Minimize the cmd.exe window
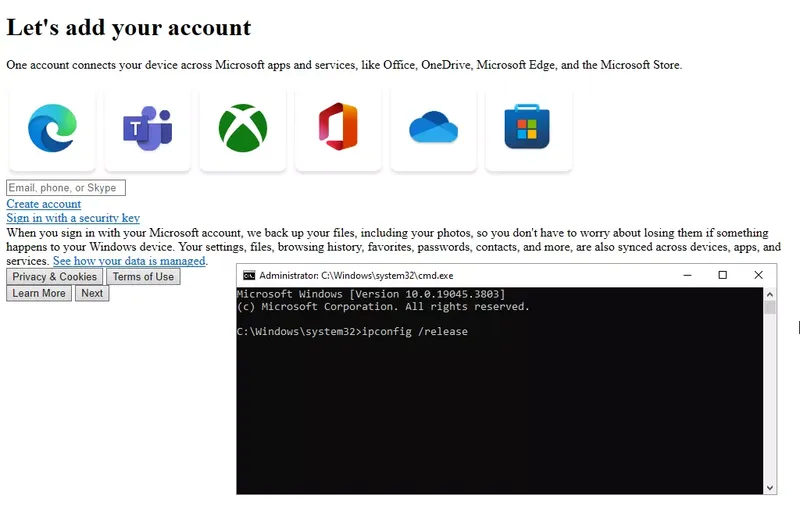The width and height of the screenshot is (800, 506). [x=687, y=275]
